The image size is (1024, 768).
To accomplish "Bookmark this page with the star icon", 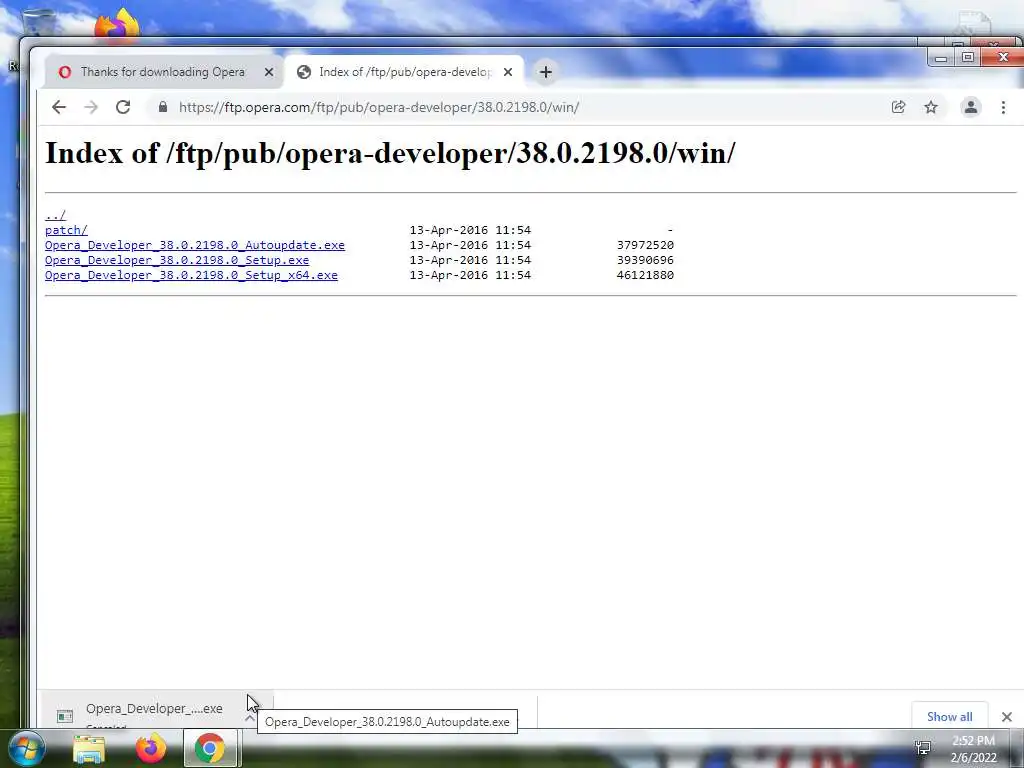I will coord(931,107).
